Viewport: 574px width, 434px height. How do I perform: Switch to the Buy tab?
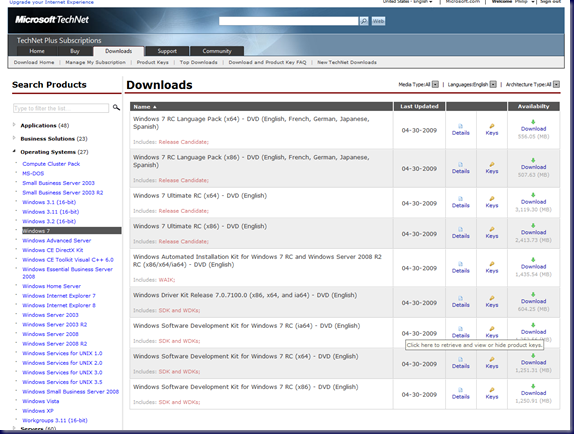tap(75, 51)
